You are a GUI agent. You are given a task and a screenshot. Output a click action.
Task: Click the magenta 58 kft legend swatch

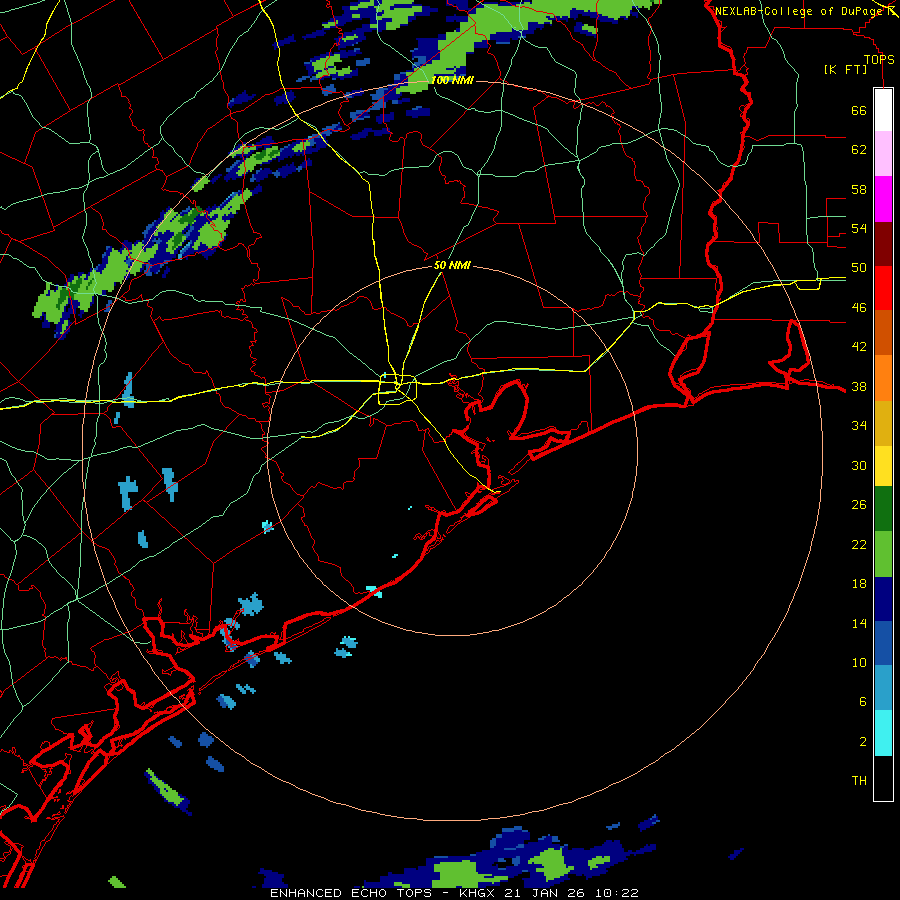883,199
